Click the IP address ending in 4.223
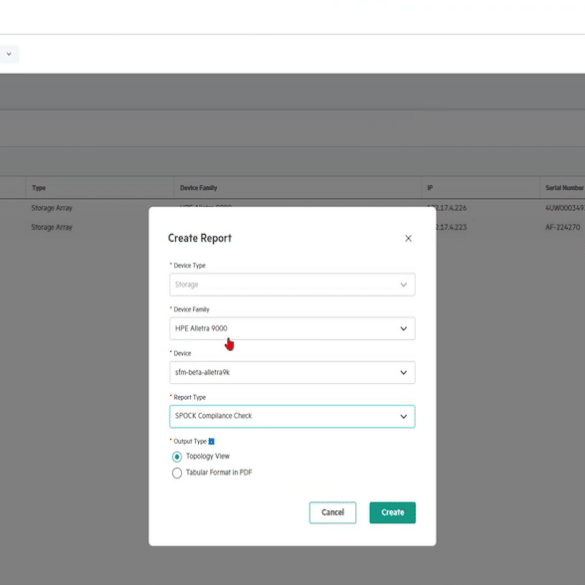 tap(451, 227)
